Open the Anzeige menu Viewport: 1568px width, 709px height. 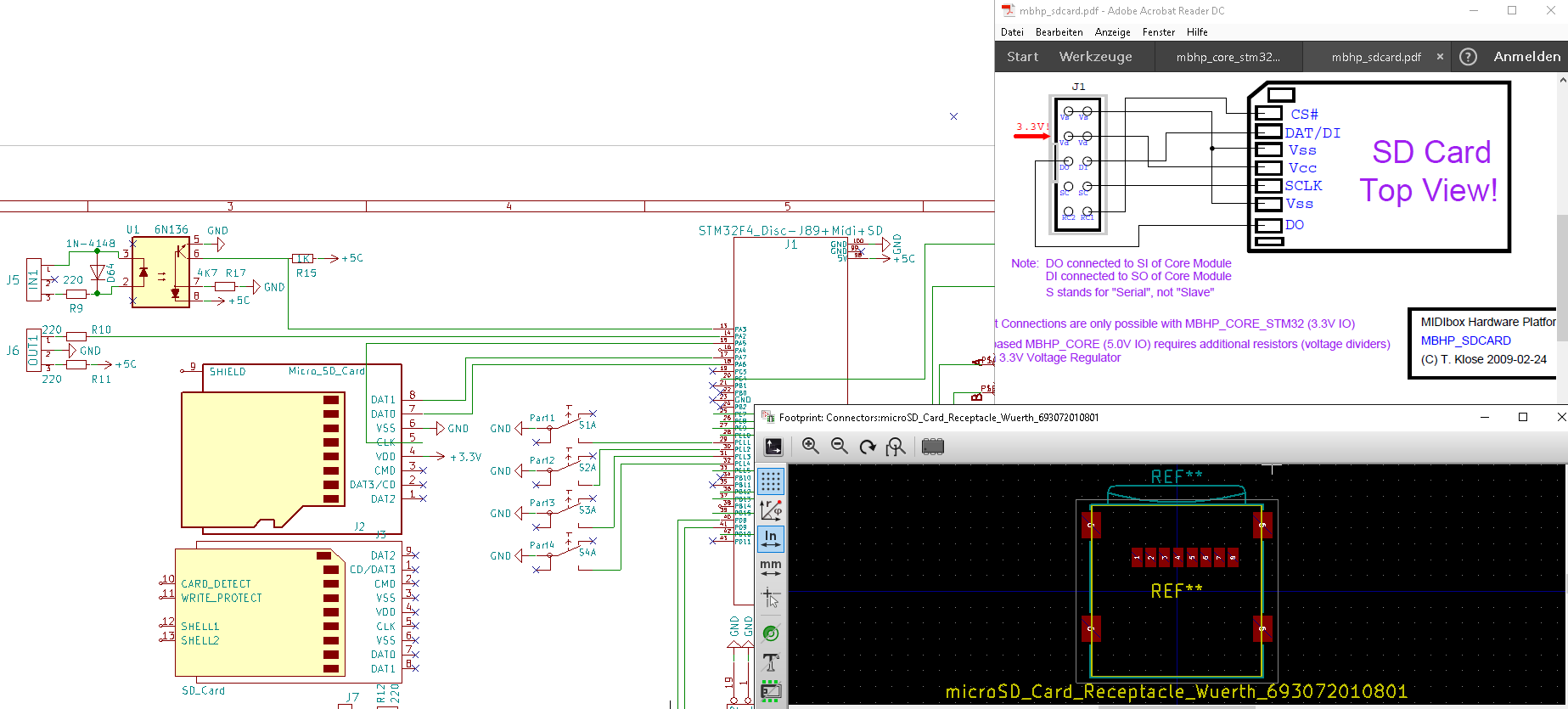click(1112, 32)
